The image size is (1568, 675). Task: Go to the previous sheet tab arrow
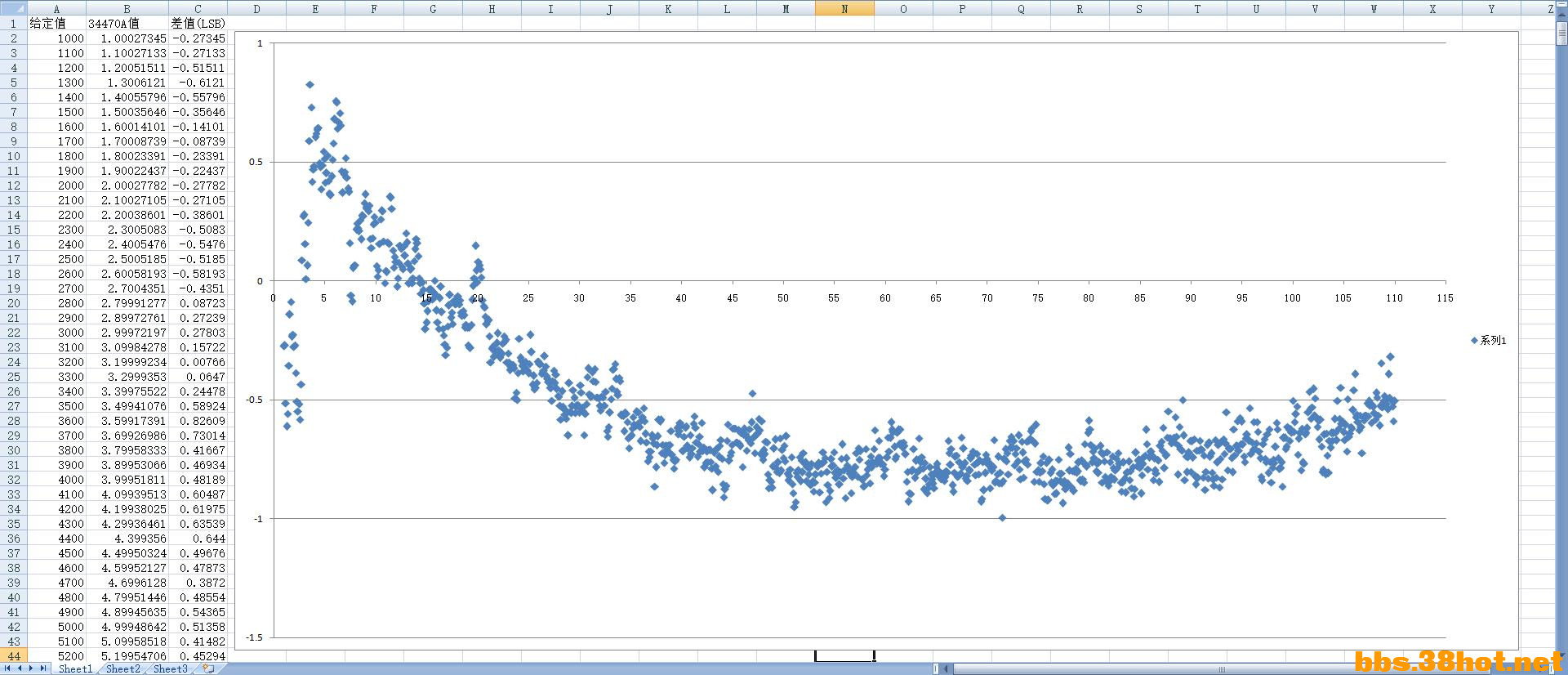20,668
